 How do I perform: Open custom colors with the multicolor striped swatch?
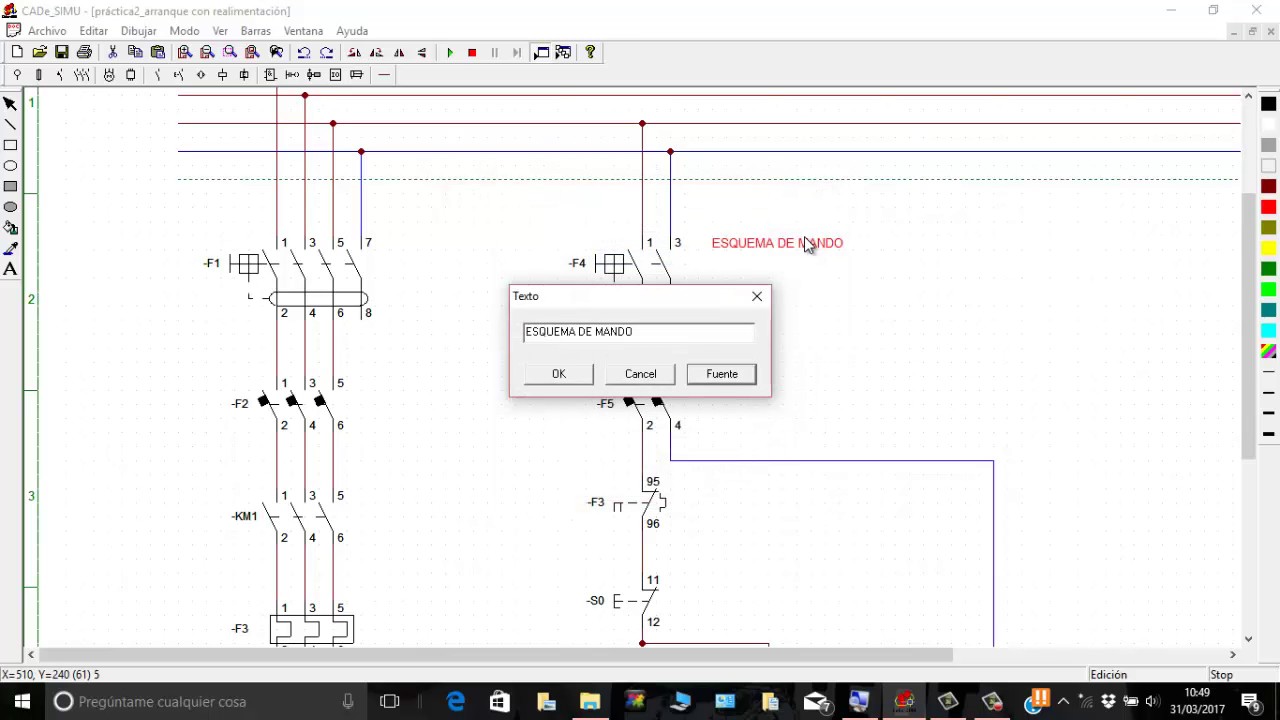[1268, 352]
